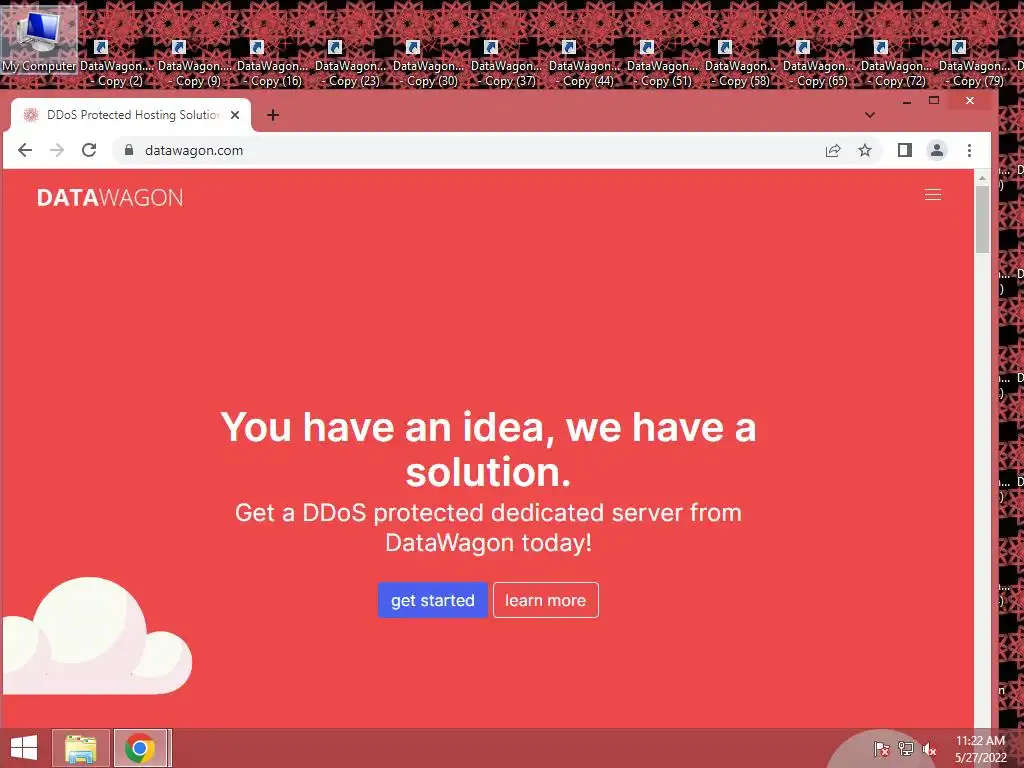Open a new tab
1024x768 pixels.
273,115
